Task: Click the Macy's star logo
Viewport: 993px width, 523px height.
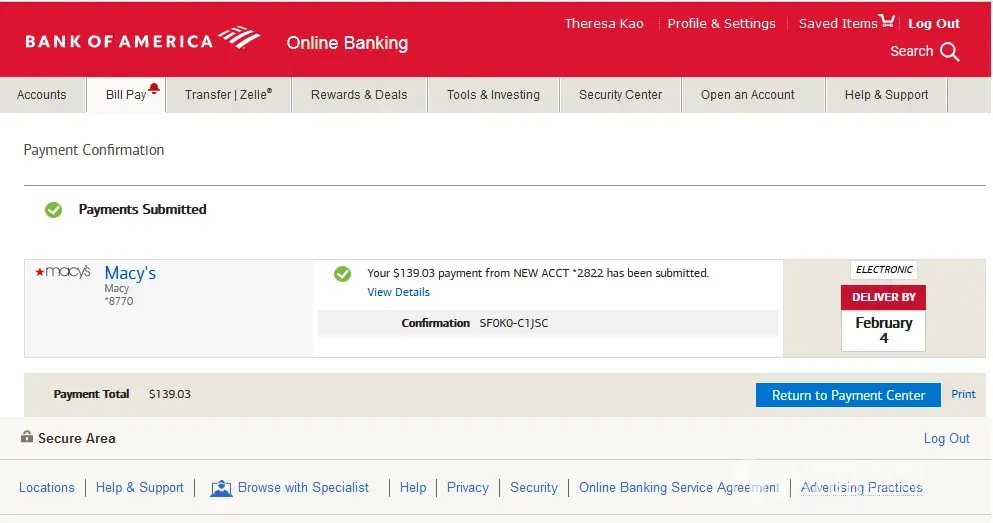Action: (x=63, y=272)
